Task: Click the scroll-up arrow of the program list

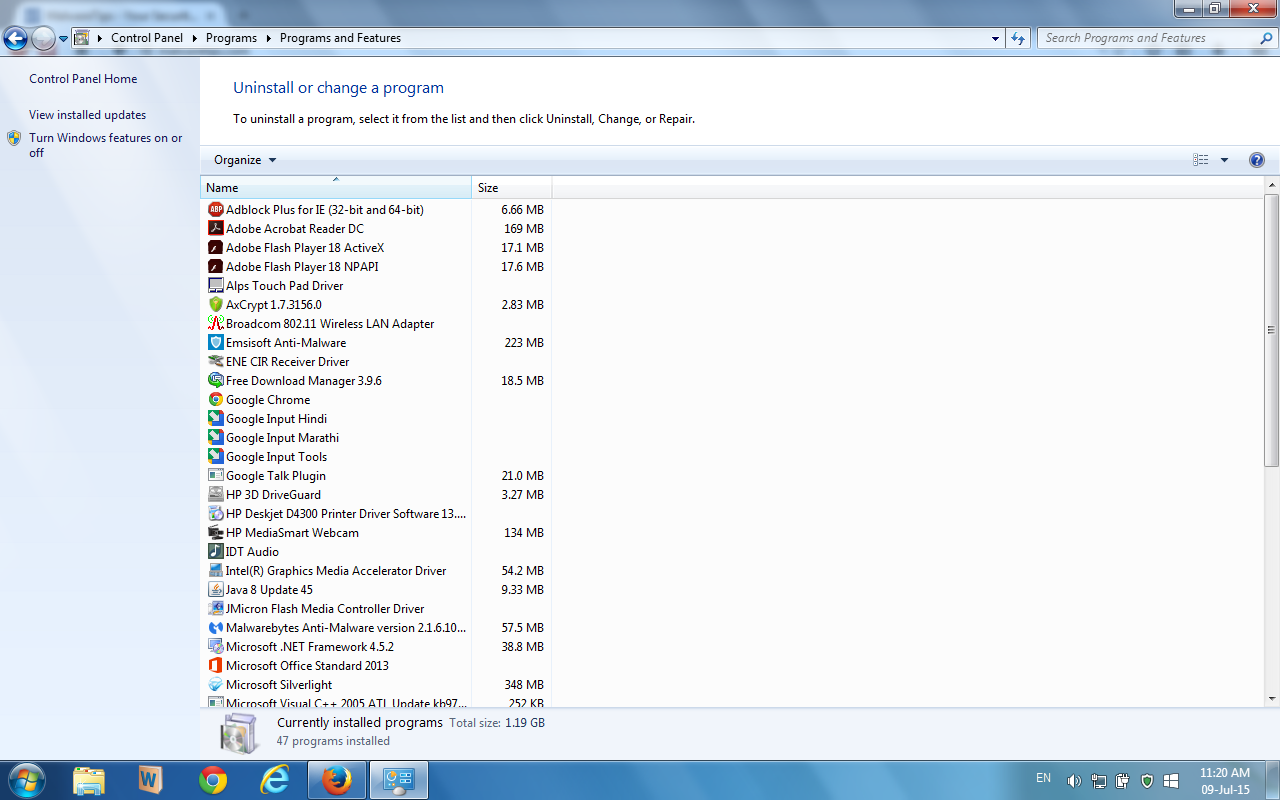Action: (1272, 186)
